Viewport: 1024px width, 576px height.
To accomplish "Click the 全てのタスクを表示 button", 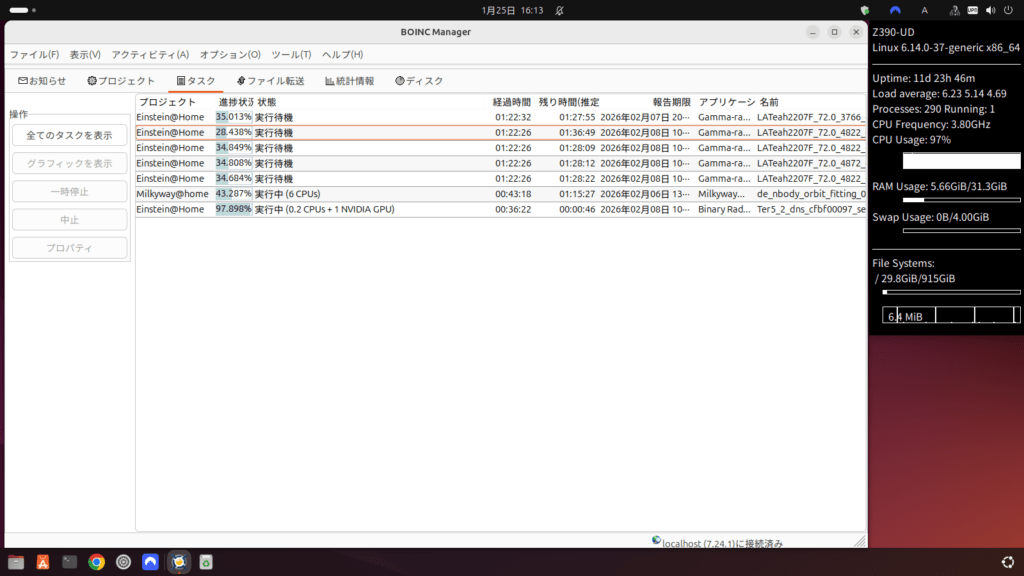I will point(69,135).
